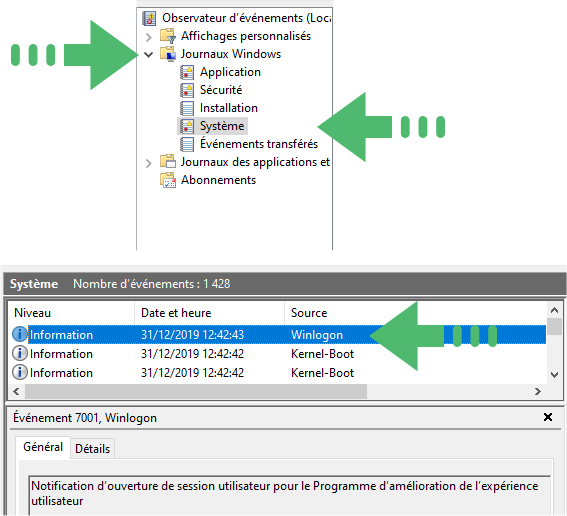This screenshot has width=567, height=516.
Task: Expand the Affichages personnalisés node
Action: tap(148, 37)
